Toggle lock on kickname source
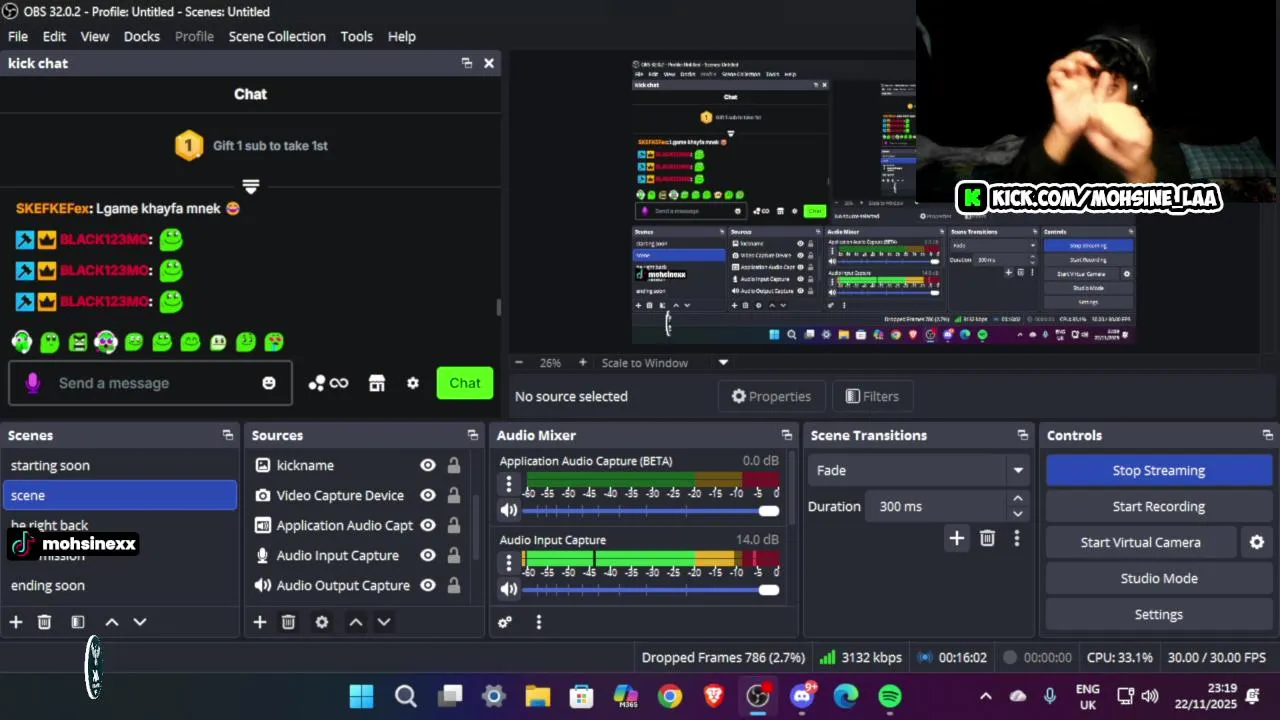This screenshot has width=1280, height=720. click(454, 465)
